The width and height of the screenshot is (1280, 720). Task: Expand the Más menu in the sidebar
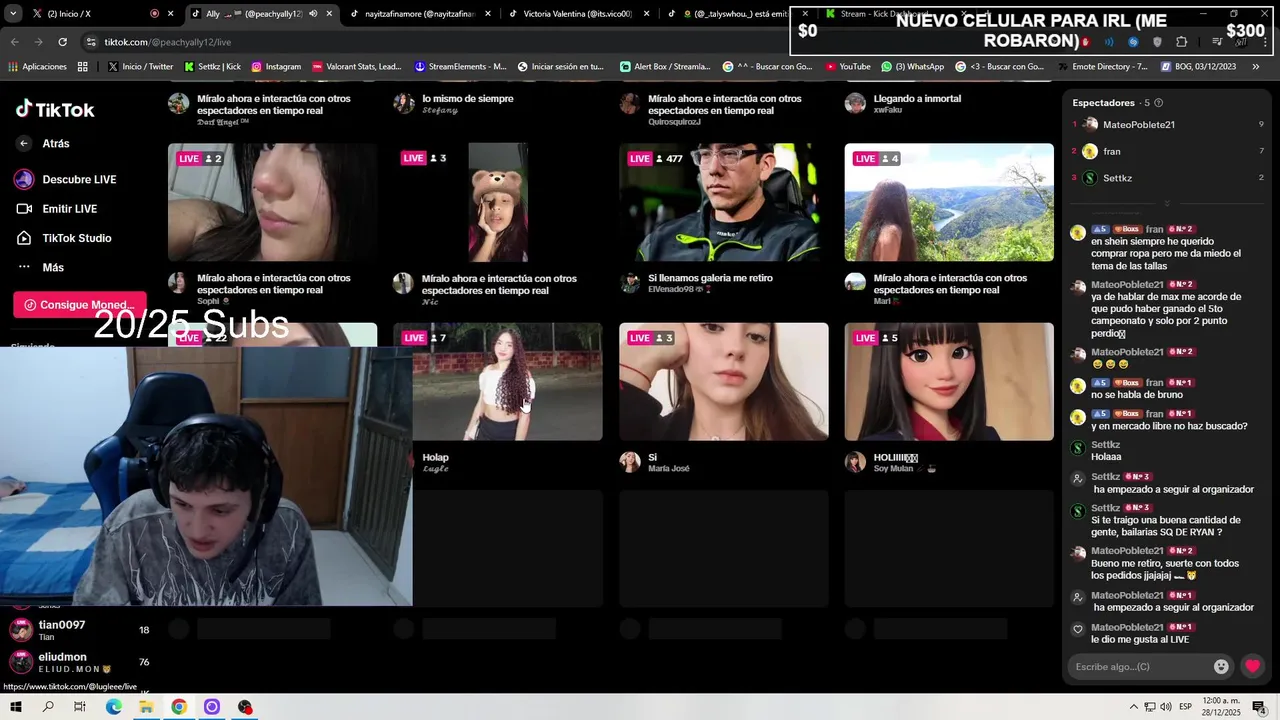click(x=40, y=267)
